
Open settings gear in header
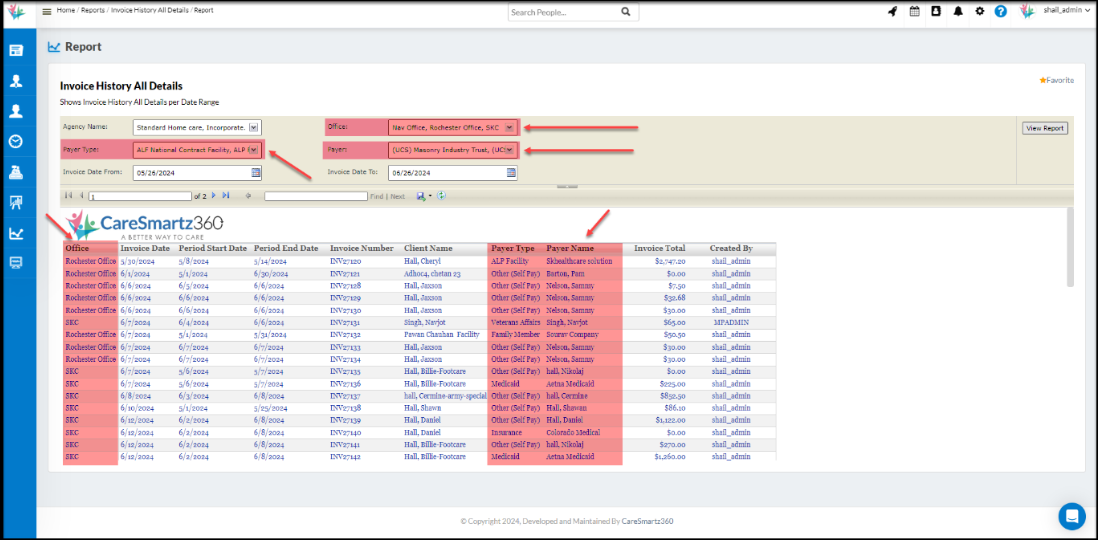point(979,11)
